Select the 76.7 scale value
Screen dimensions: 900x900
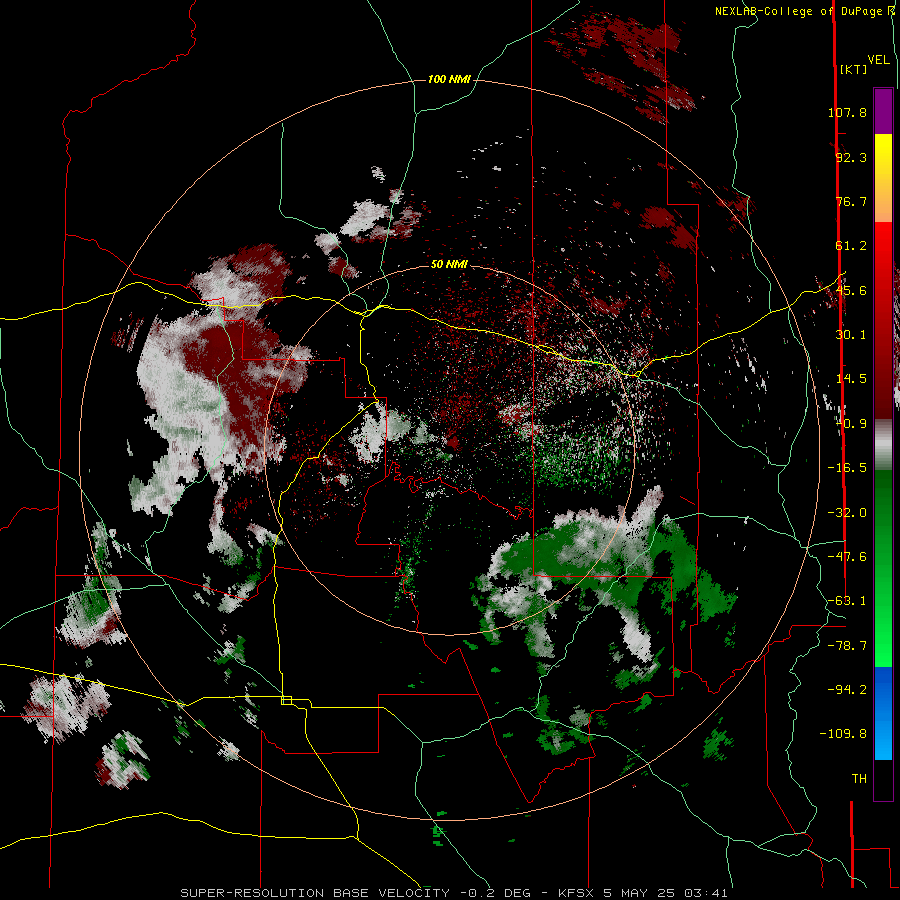(851, 201)
